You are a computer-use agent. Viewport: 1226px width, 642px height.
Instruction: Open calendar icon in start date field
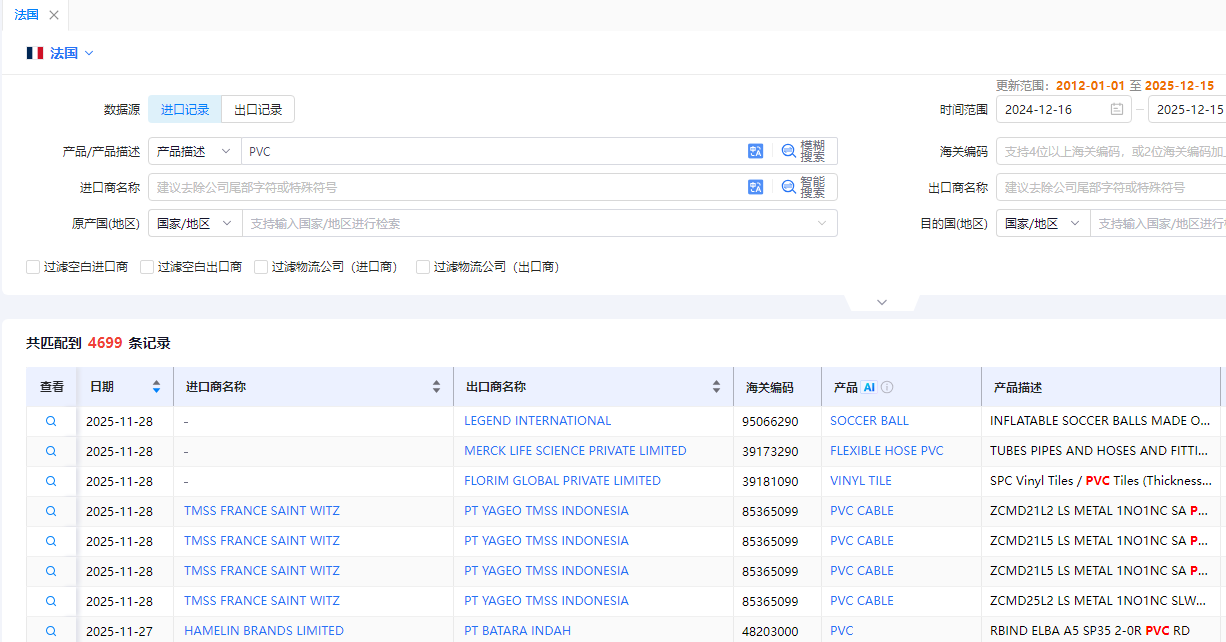click(1117, 110)
